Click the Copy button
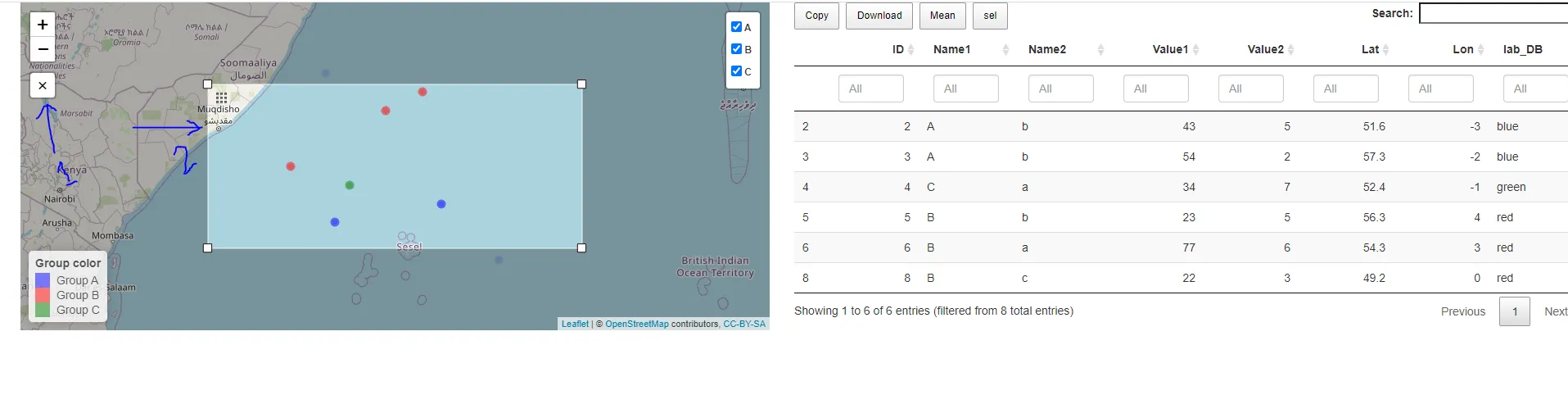 (816, 16)
